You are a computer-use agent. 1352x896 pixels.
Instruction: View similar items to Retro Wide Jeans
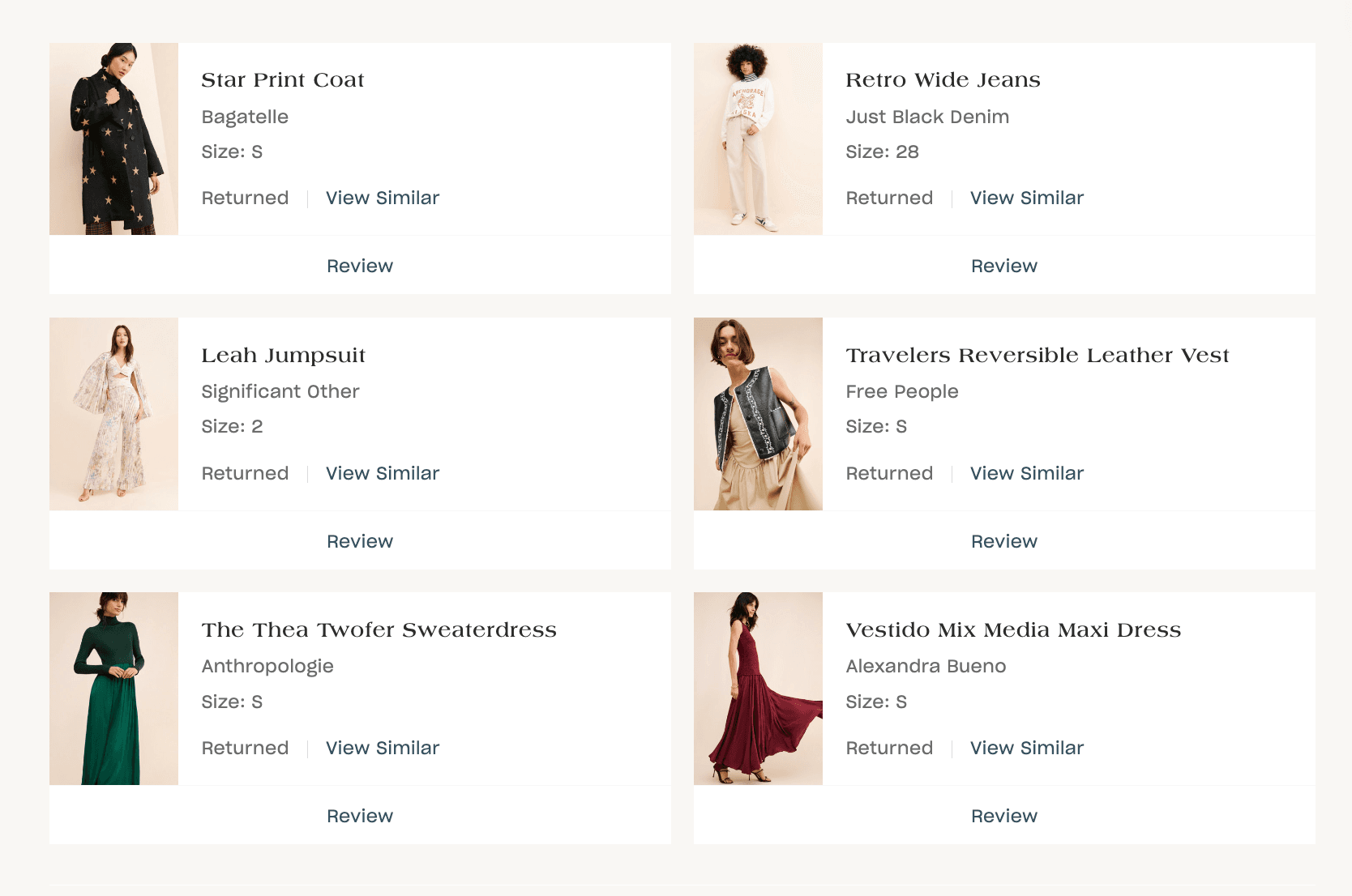coord(1027,198)
